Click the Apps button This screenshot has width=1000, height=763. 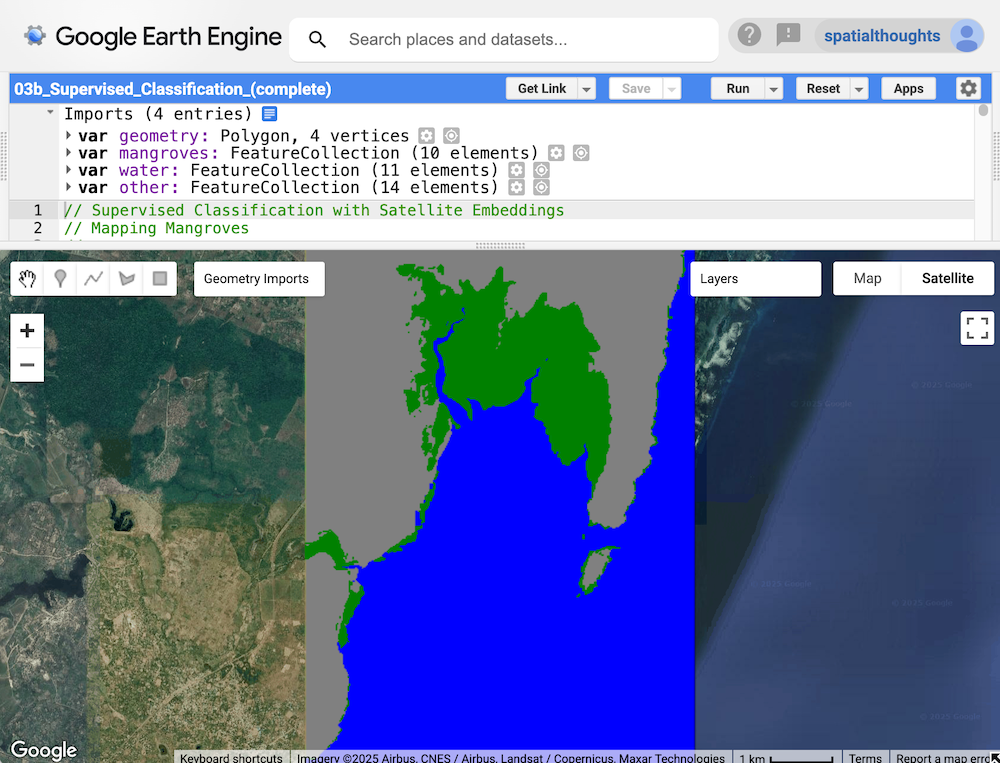[908, 89]
